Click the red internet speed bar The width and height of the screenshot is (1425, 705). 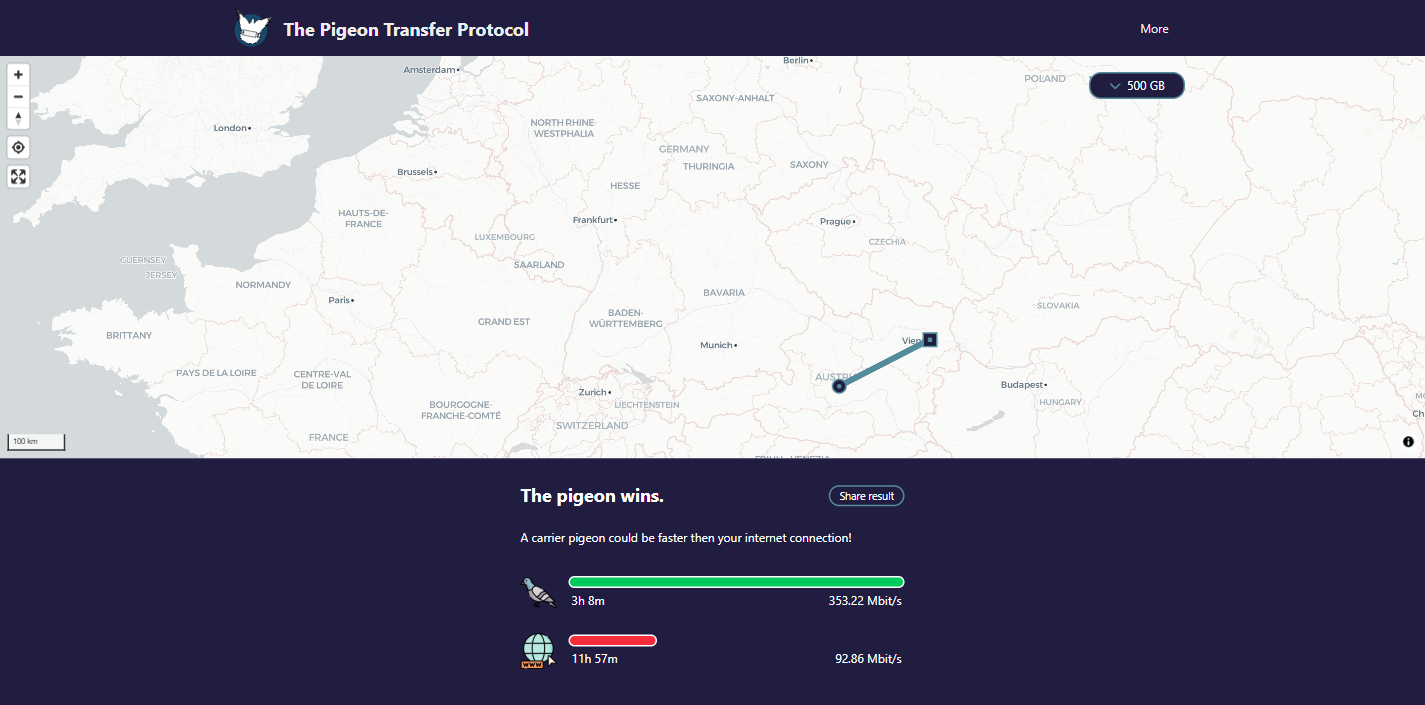[612, 640]
